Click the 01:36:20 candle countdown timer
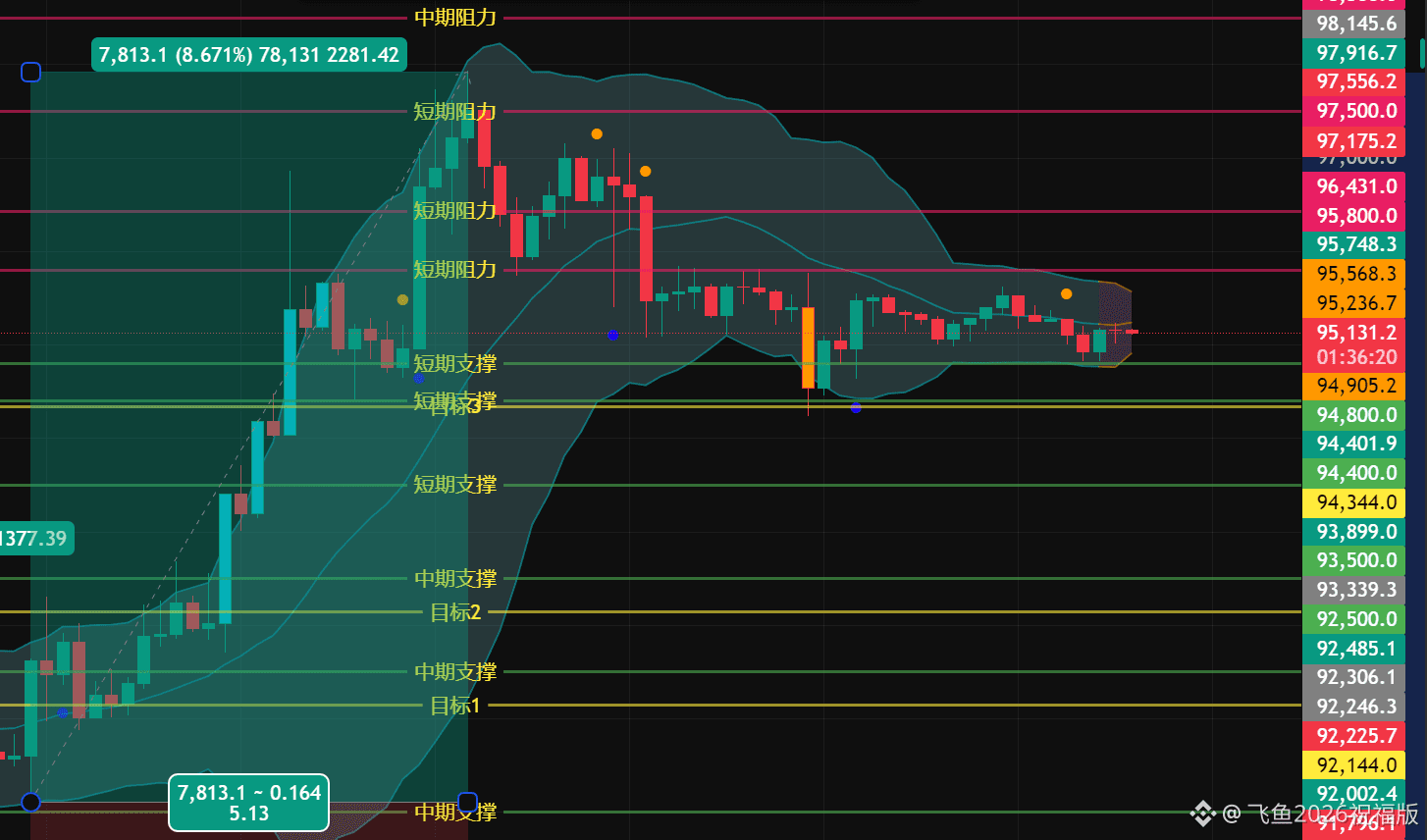This screenshot has width=1427, height=840. point(1354,357)
